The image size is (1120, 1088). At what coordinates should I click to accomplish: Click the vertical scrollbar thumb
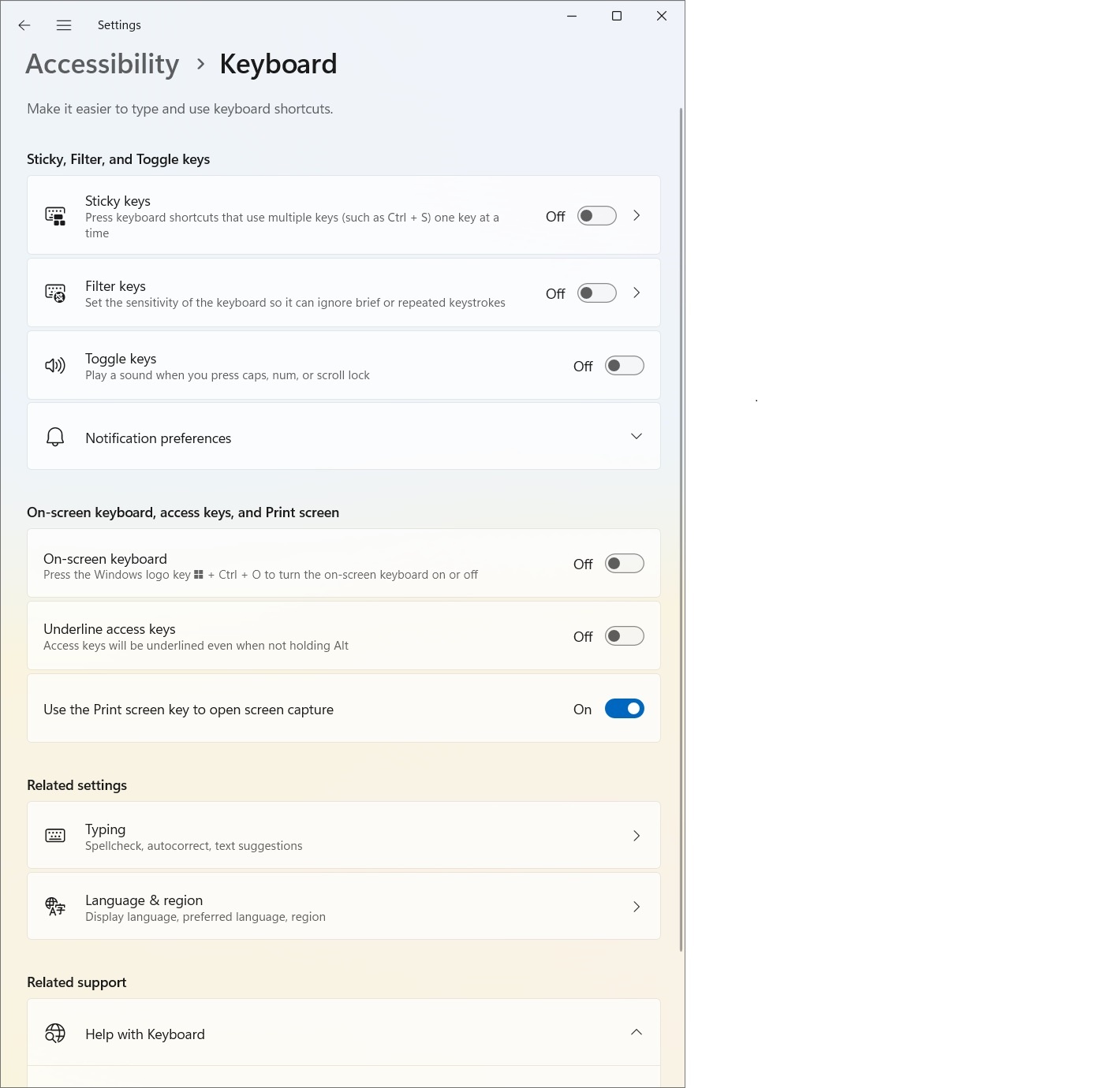(681, 529)
